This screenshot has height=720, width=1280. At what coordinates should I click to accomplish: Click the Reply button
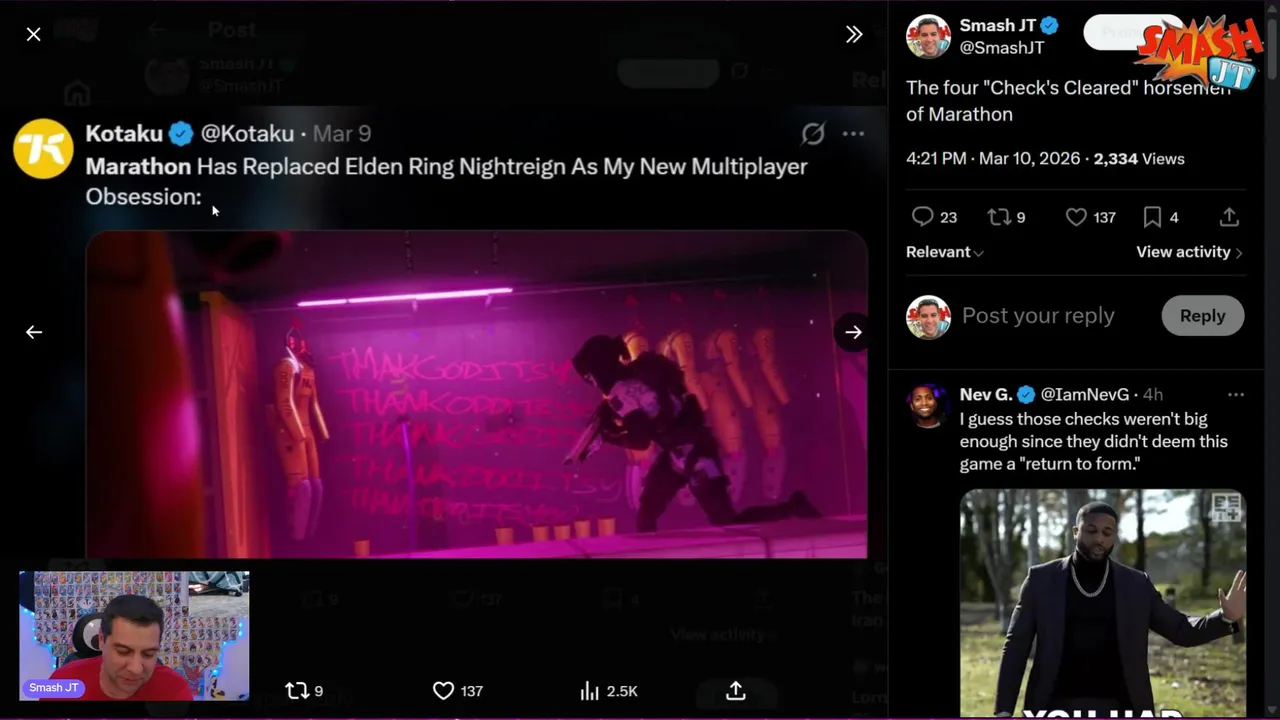click(x=1202, y=316)
